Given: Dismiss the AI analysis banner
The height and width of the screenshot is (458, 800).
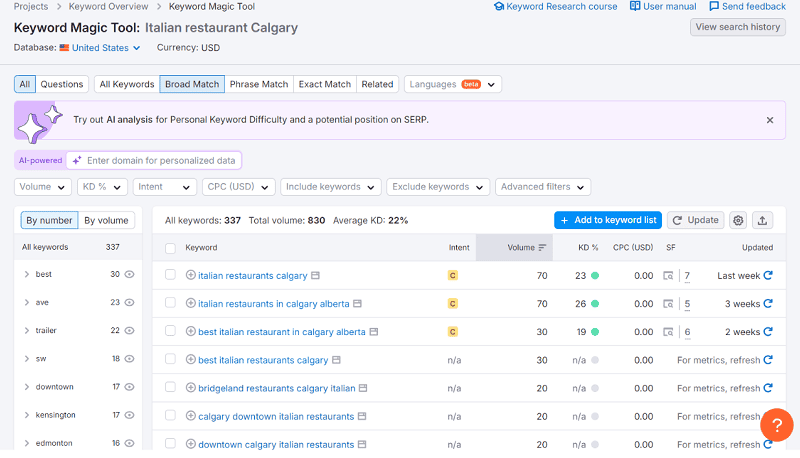Looking at the screenshot, I should point(770,120).
